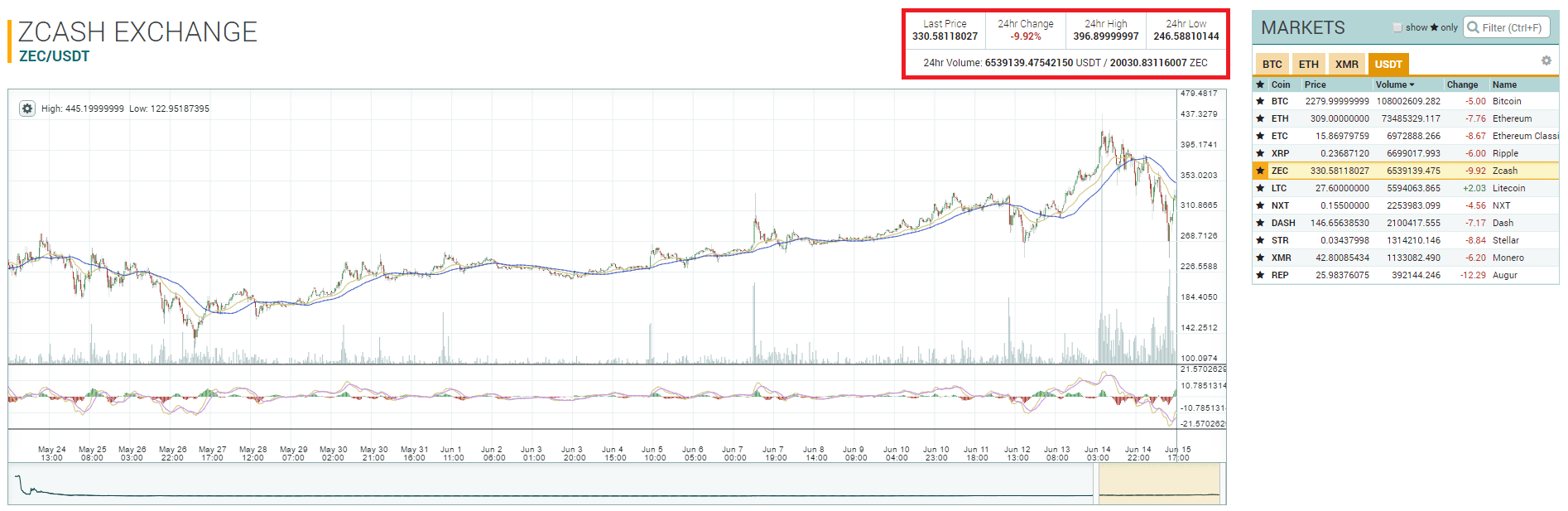
Task: Sort the markets by Name header
Action: [1504, 84]
